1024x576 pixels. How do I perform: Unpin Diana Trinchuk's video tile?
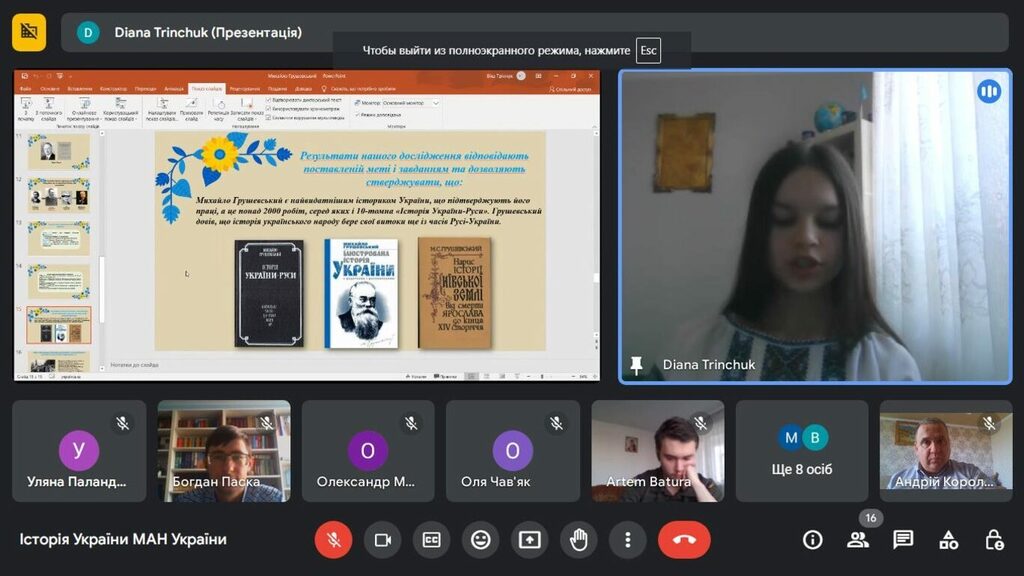click(636, 365)
